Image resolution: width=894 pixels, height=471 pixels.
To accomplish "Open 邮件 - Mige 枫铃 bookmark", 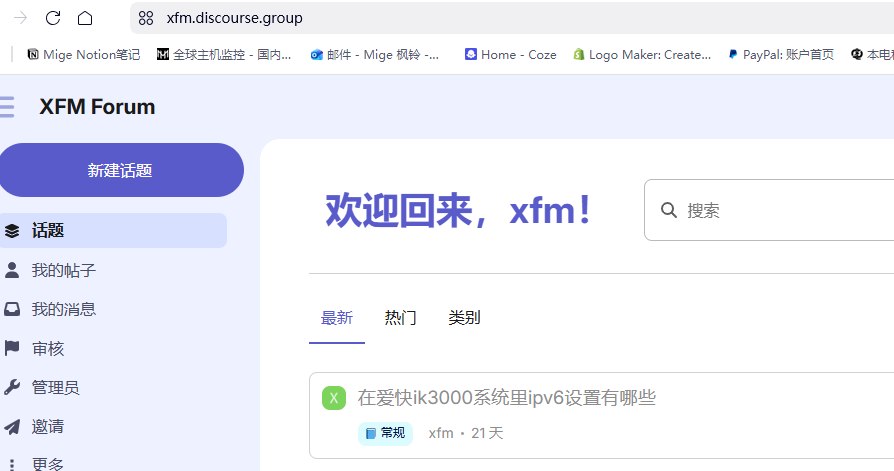I will tap(375, 55).
